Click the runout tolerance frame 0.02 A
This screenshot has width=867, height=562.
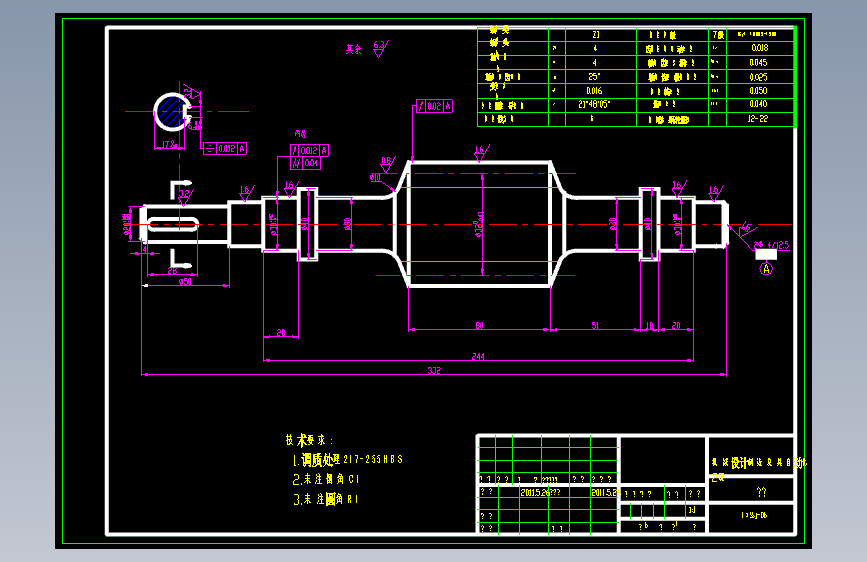[435, 106]
